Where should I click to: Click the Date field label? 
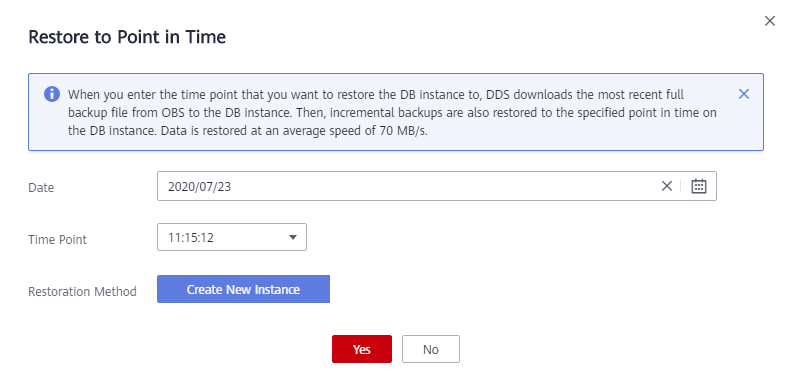pyautogui.click(x=41, y=187)
